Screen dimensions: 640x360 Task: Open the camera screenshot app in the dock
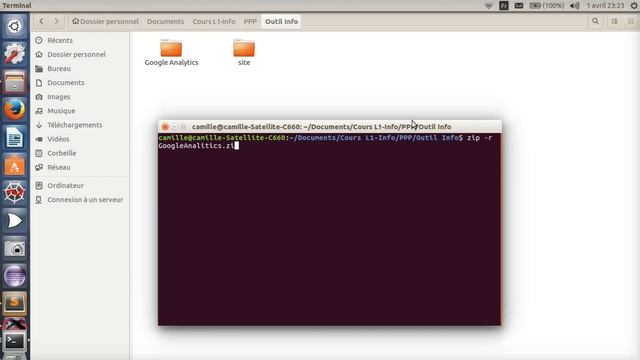pyautogui.click(x=14, y=248)
